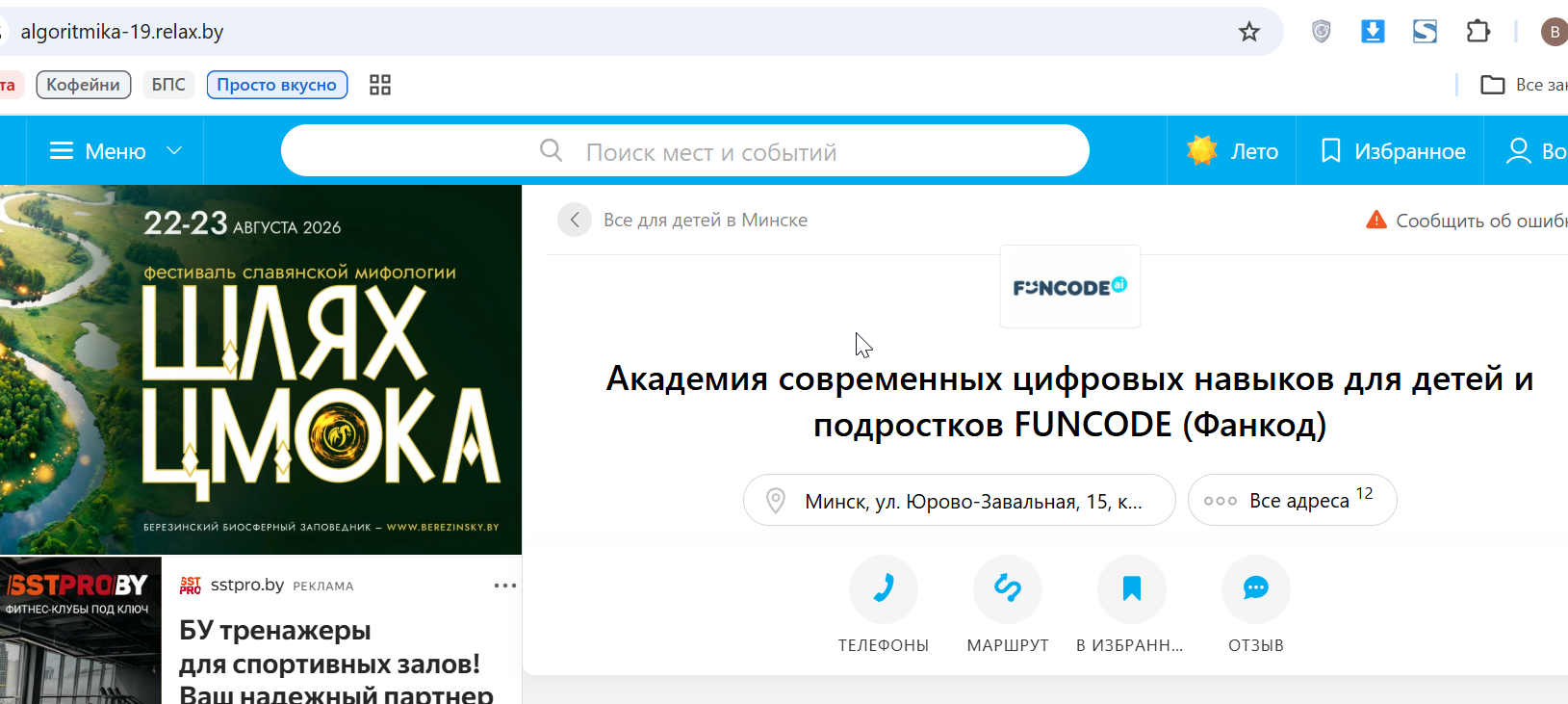Screen dimensions: 1568x704
Task: Click the sun icon next to Лето
Action: (1202, 150)
